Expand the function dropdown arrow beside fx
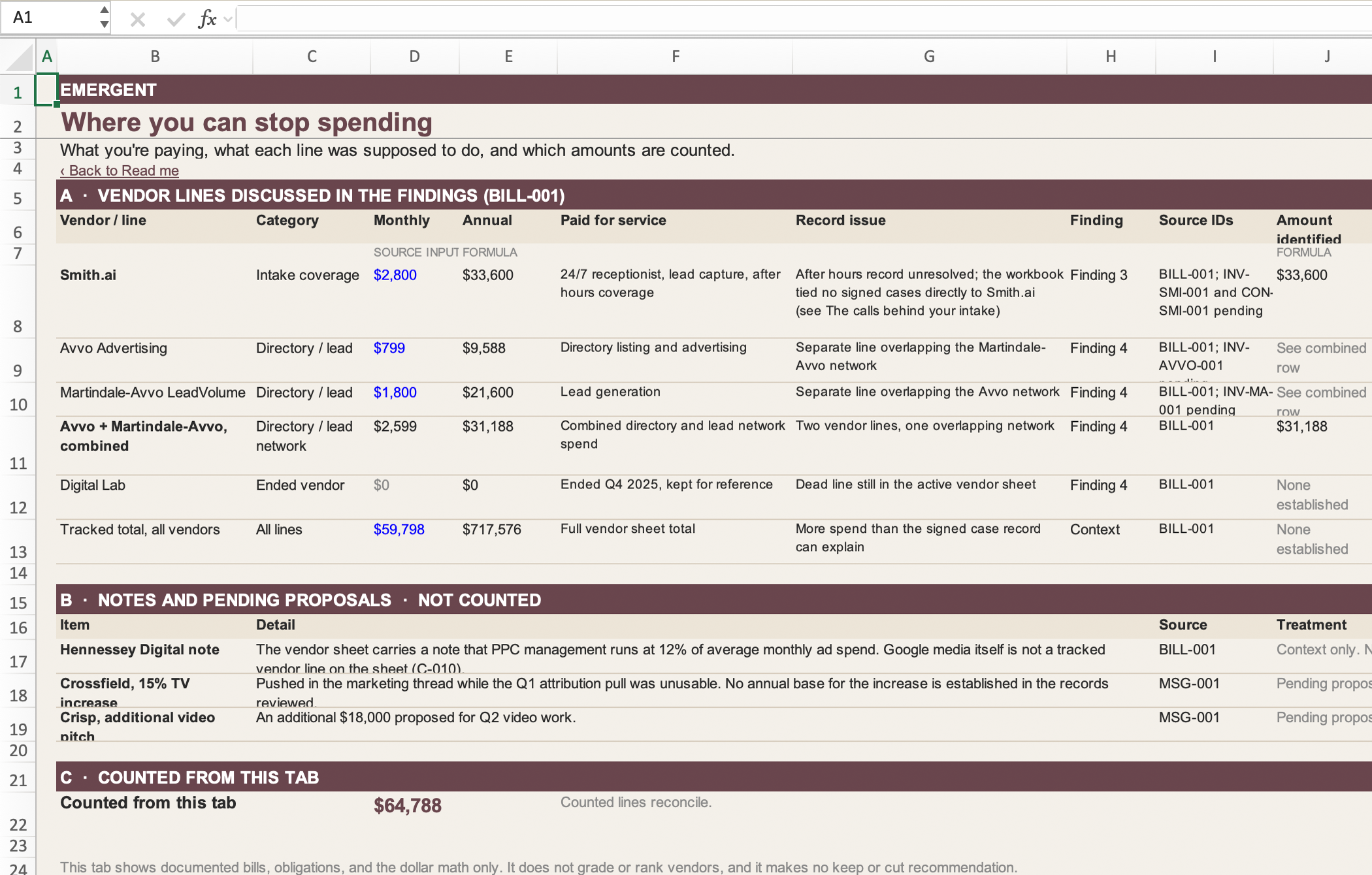The height and width of the screenshot is (875, 1372). (x=228, y=20)
